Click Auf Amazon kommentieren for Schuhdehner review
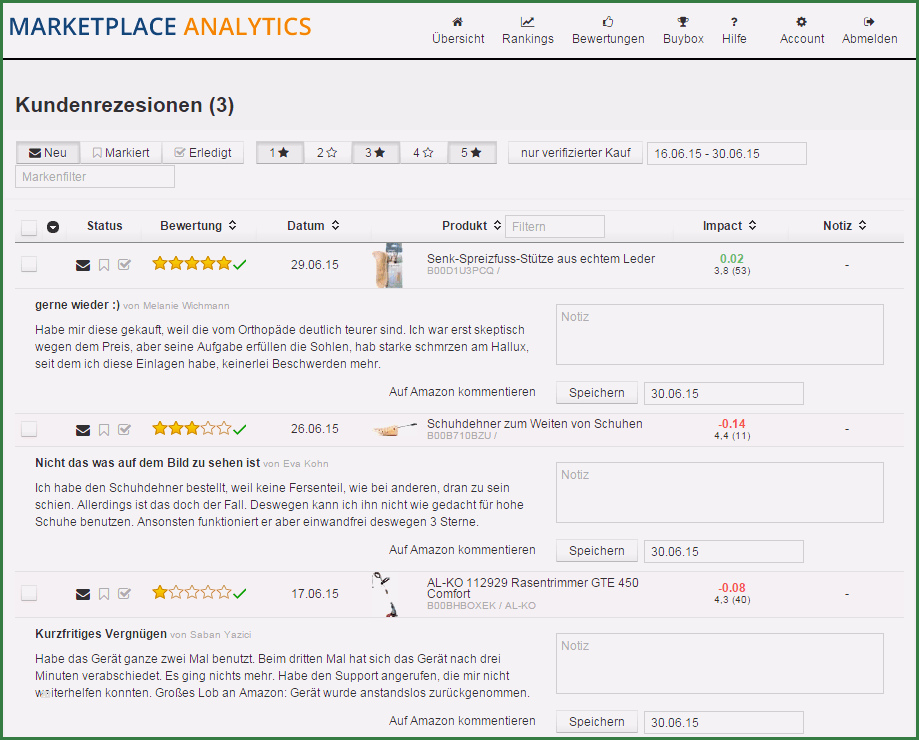The height and width of the screenshot is (740, 919). click(x=462, y=550)
